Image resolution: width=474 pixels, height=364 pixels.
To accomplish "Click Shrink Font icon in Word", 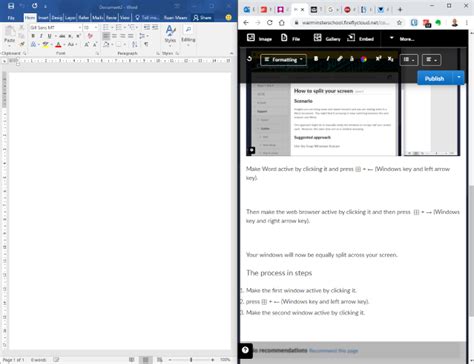I will point(95,44).
